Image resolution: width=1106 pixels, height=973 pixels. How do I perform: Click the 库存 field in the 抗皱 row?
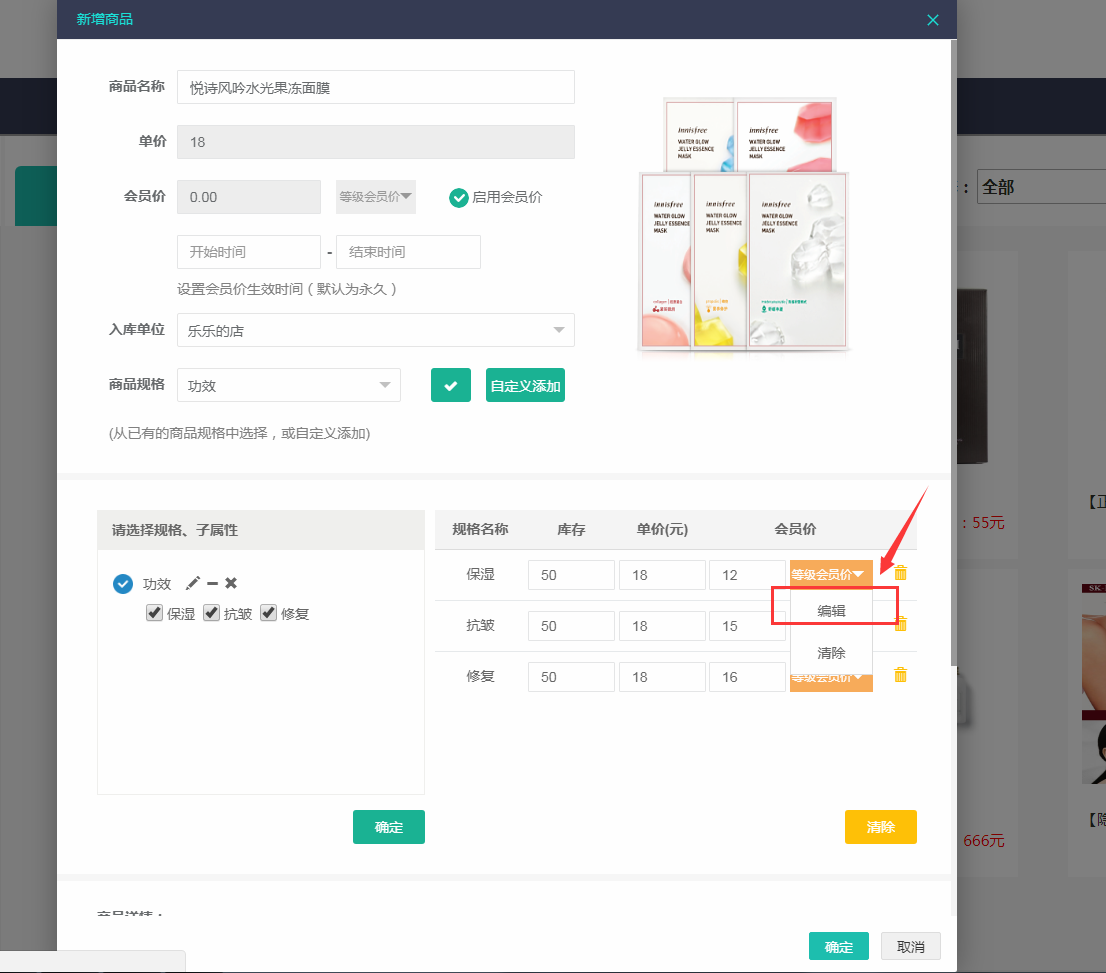click(x=571, y=626)
